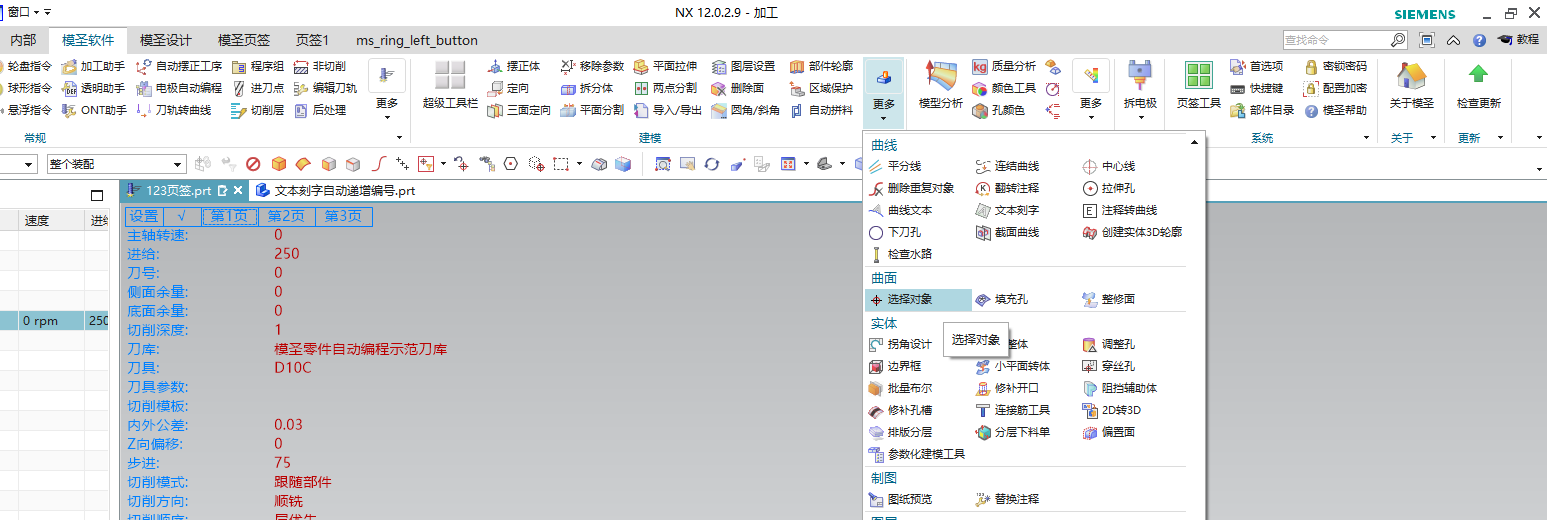Click the 快捷键 shortcut keys tool
The height and width of the screenshot is (520, 1547).
[x=1256, y=88]
